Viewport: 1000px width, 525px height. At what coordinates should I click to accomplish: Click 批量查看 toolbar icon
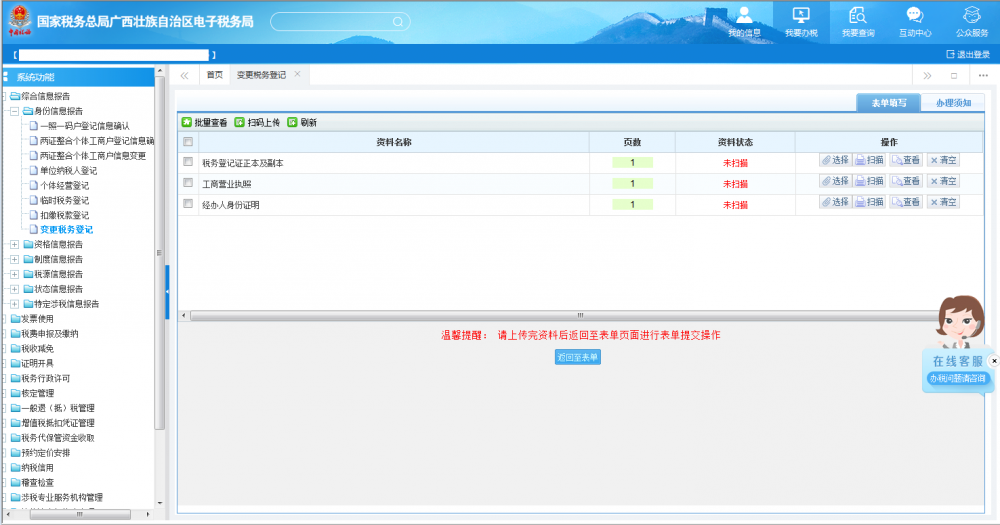186,123
